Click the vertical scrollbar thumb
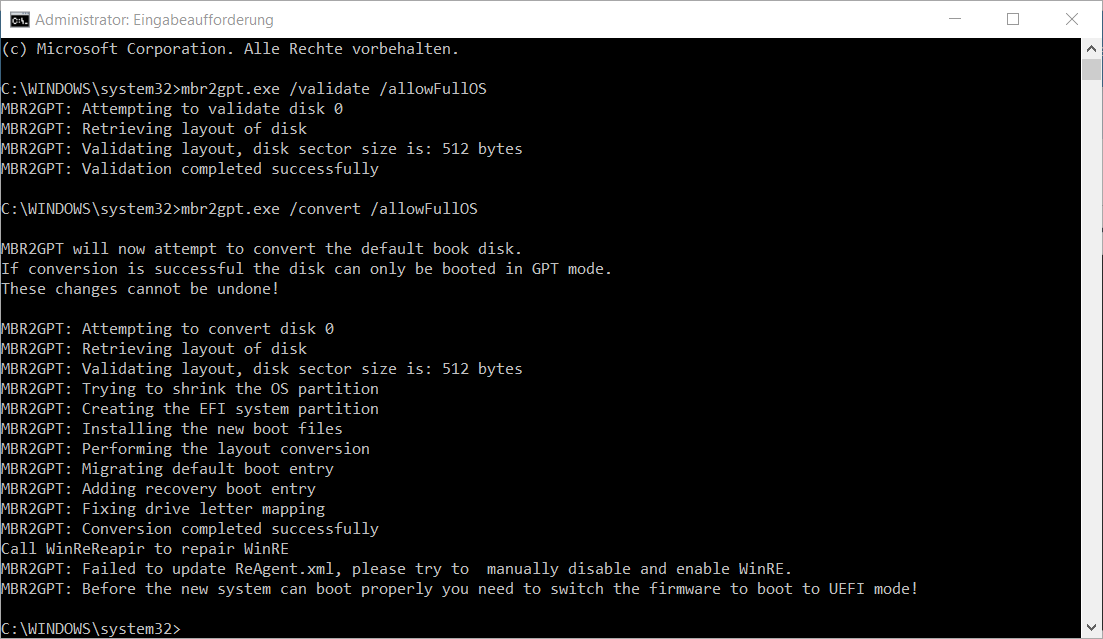 click(1091, 69)
